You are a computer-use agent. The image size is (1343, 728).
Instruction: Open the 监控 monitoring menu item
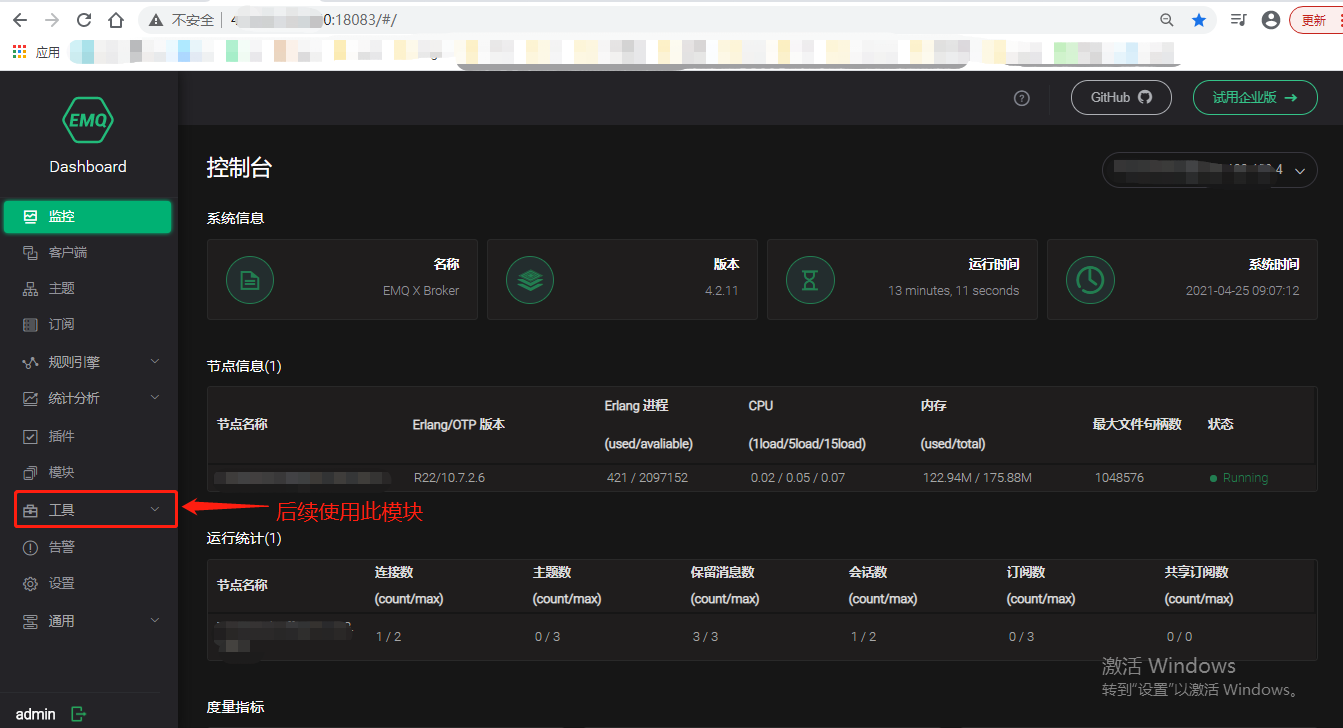[x=88, y=216]
